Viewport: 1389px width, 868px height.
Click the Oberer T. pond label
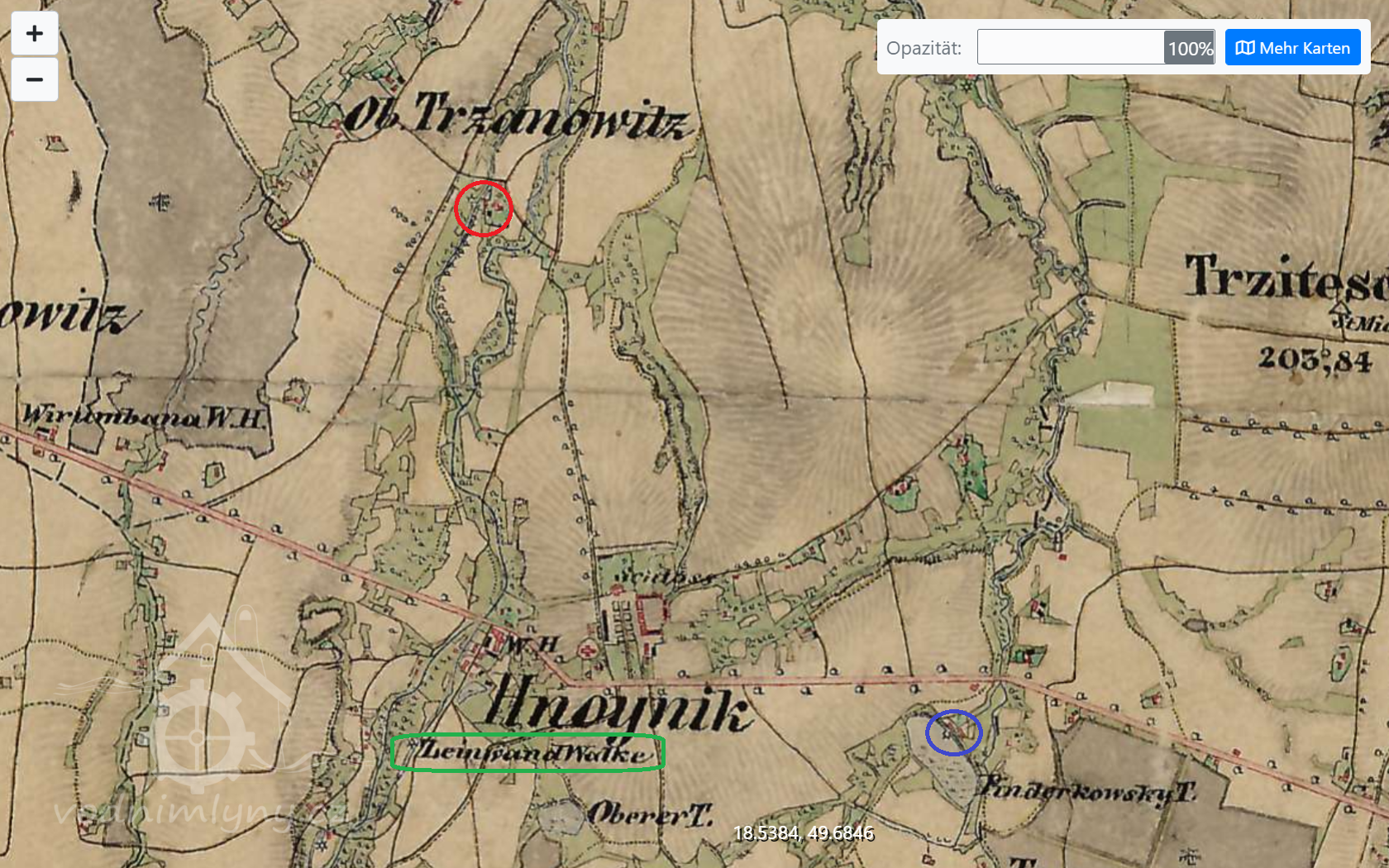(650, 814)
